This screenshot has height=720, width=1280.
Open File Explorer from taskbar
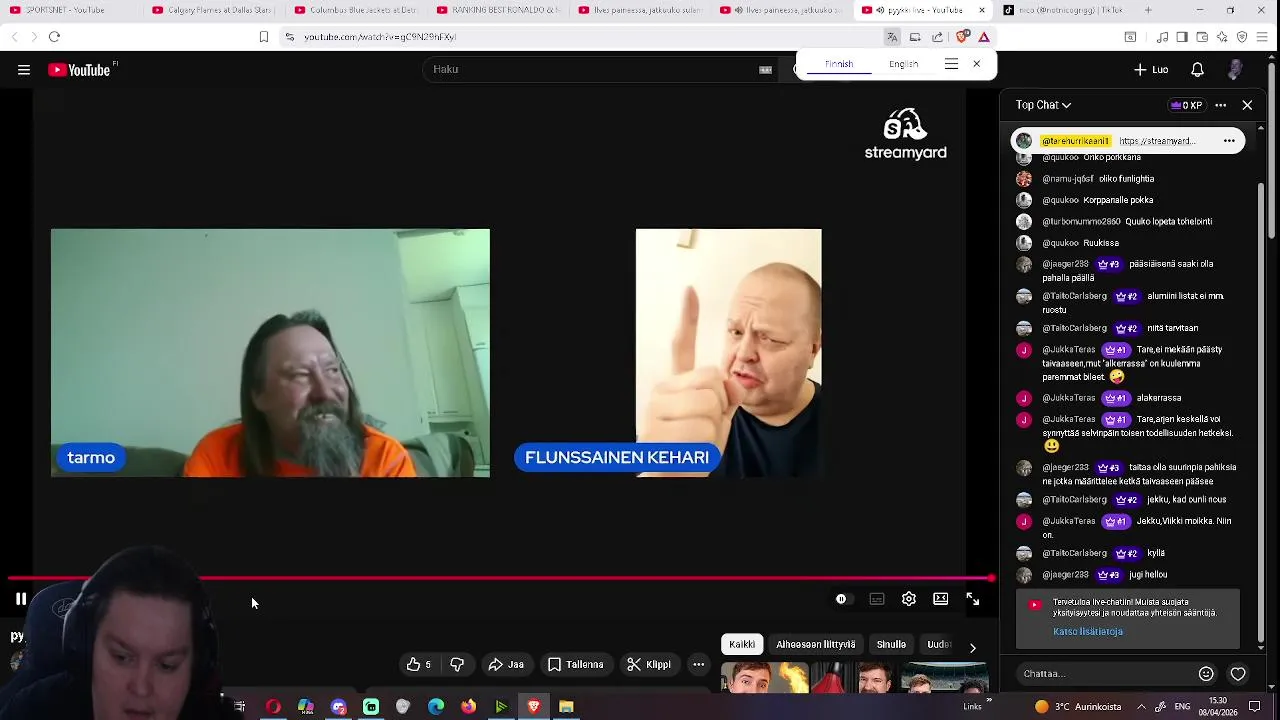566,707
